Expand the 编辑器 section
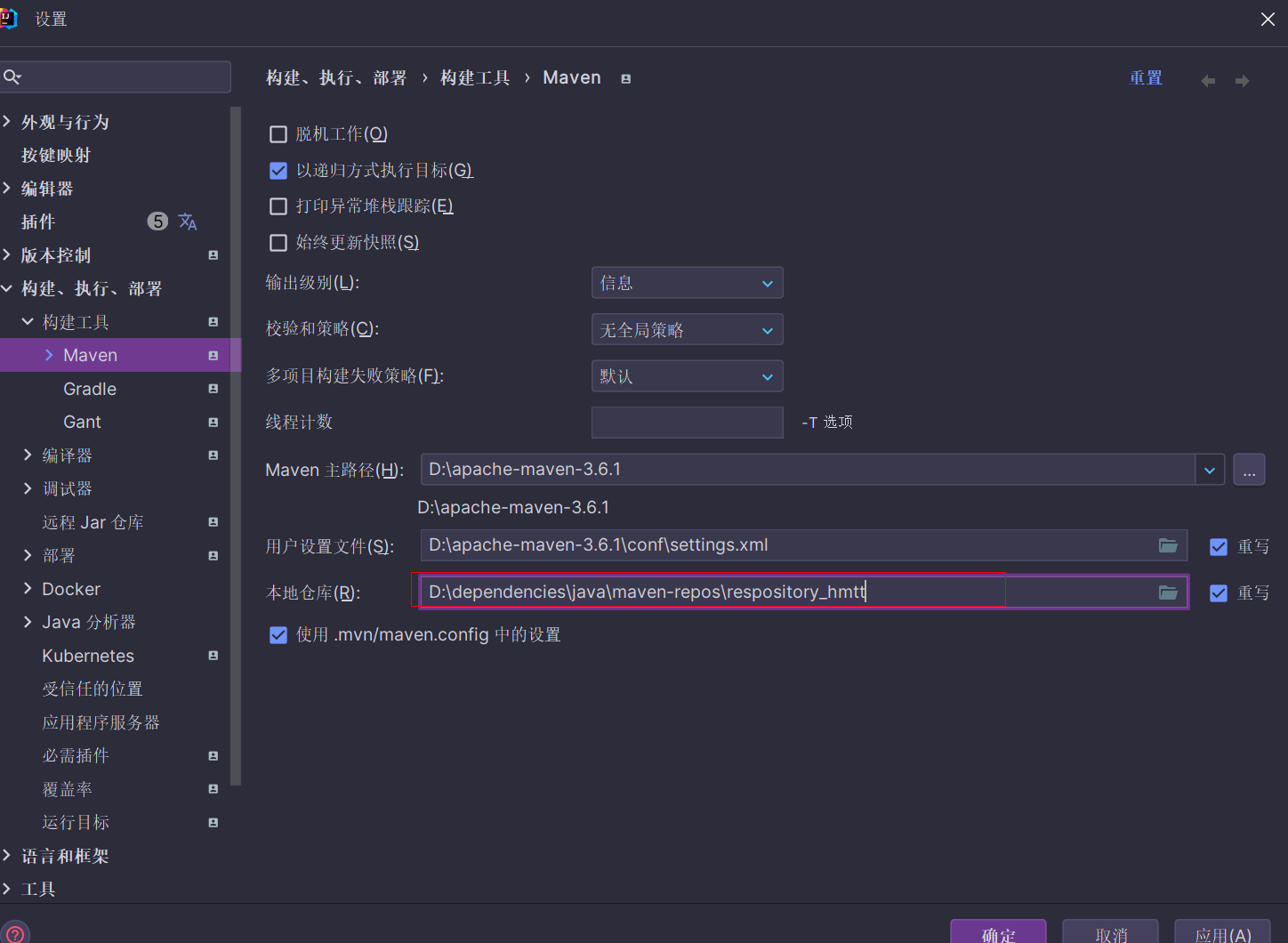 coord(7,188)
